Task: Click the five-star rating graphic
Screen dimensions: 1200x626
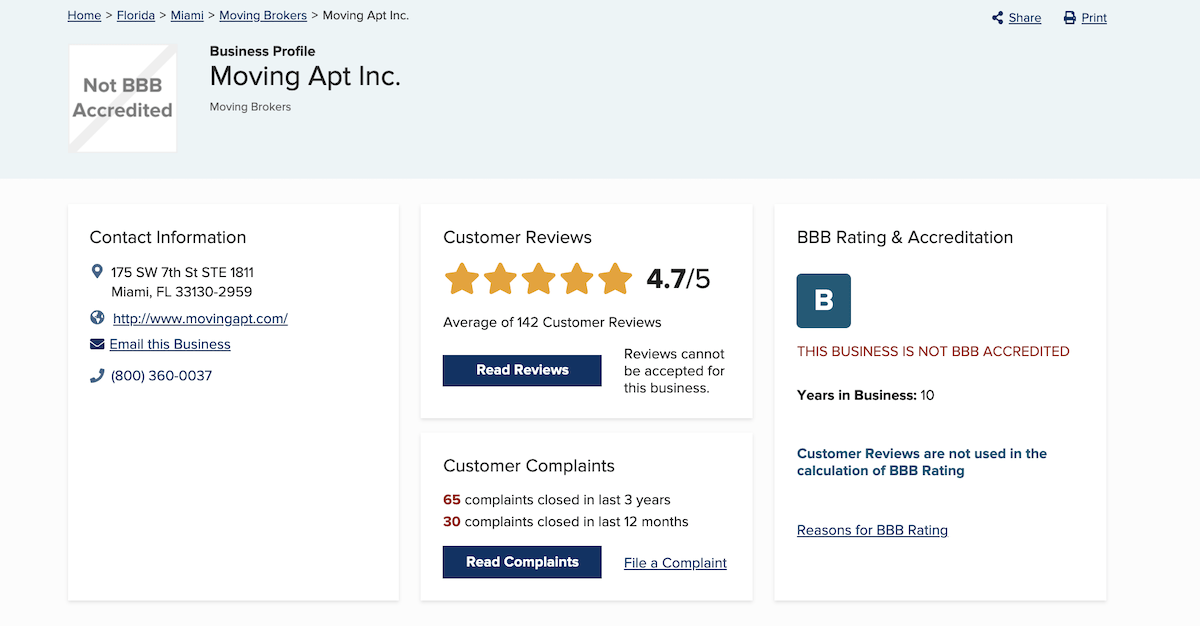Action: (x=538, y=279)
